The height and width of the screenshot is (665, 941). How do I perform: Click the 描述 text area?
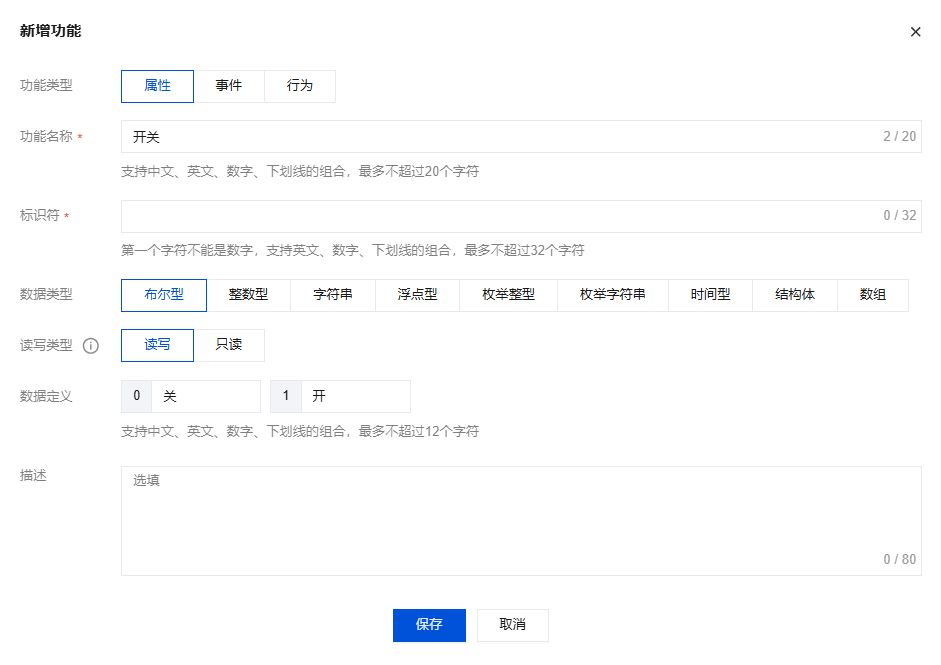(520, 520)
